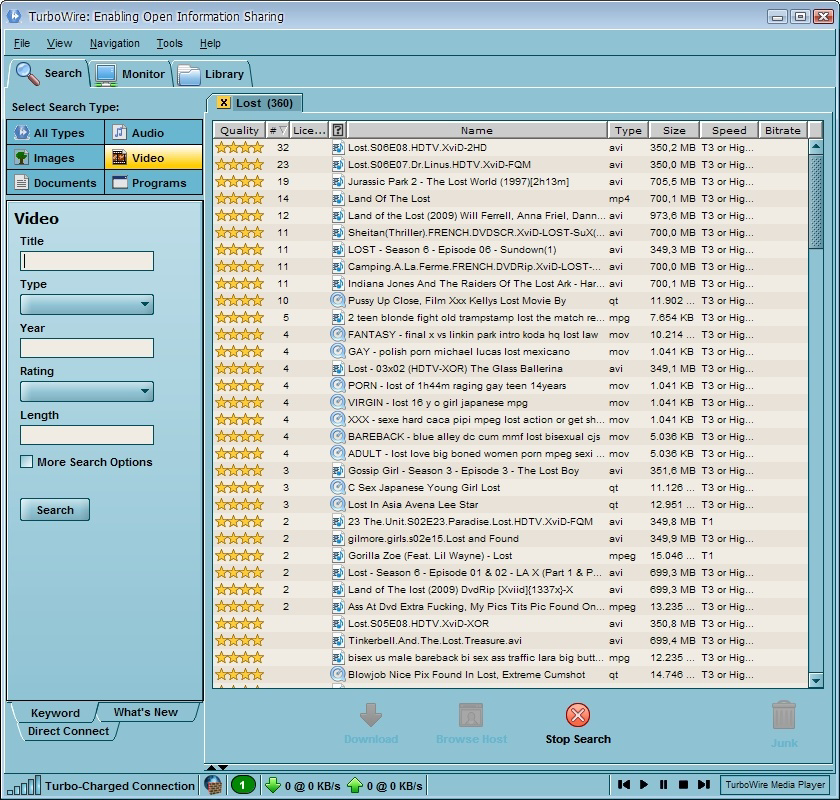Click the Search button in Video form
This screenshot has height=800, width=840.
(x=55, y=510)
